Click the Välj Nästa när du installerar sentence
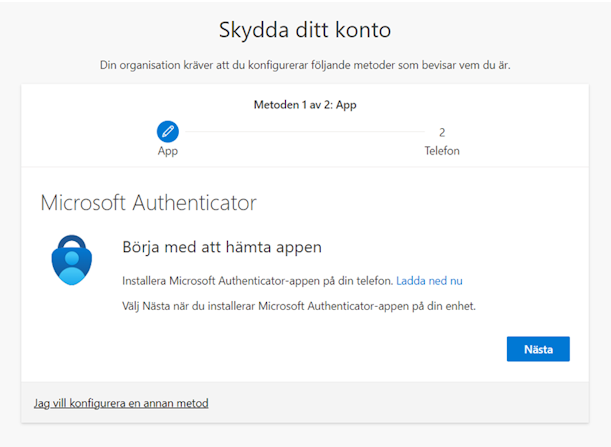611x447 pixels. [299, 306]
